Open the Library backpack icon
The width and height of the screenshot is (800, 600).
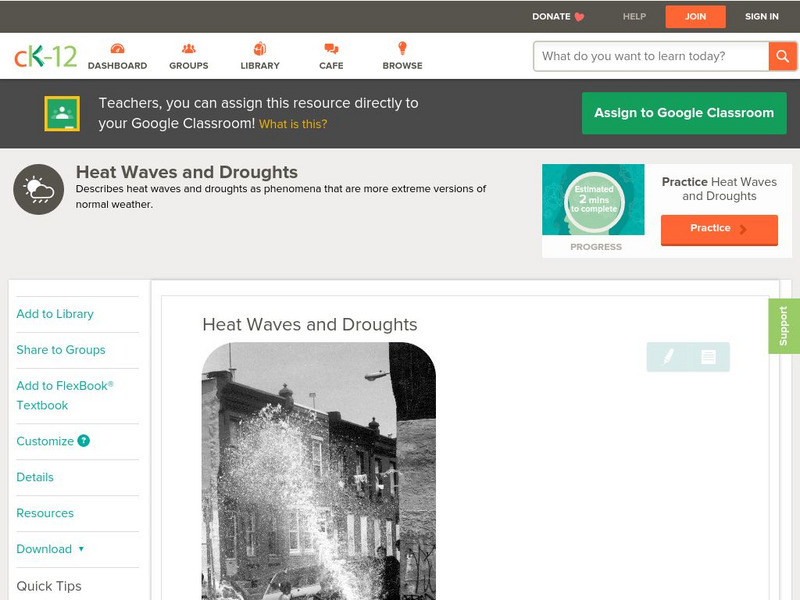pos(258,47)
